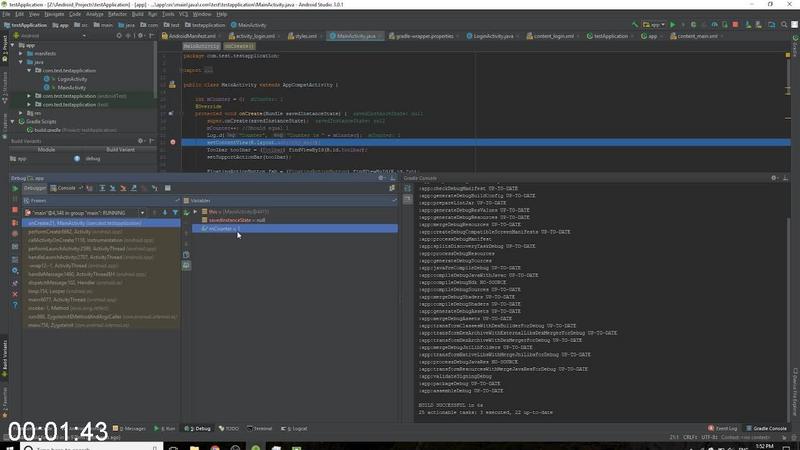Click the Make Project hammer icon

(x=635, y=24)
